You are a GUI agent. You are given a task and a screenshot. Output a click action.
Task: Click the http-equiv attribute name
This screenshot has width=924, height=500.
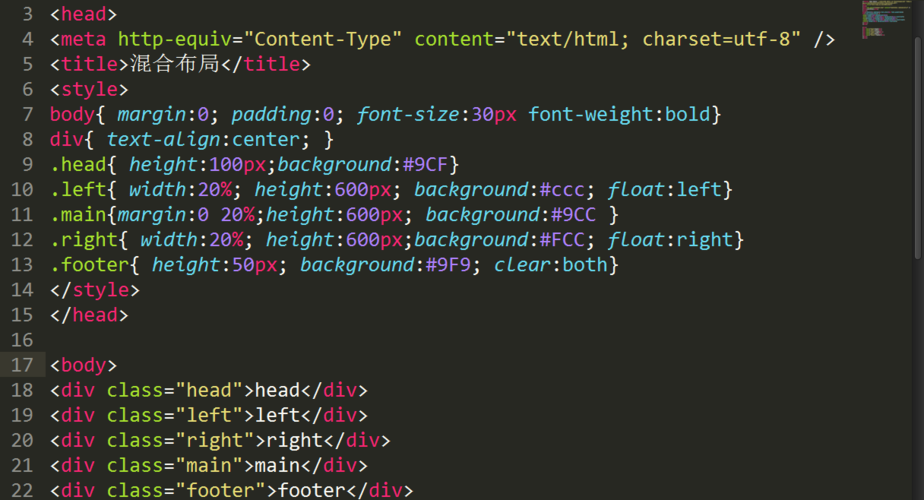[x=175, y=39]
